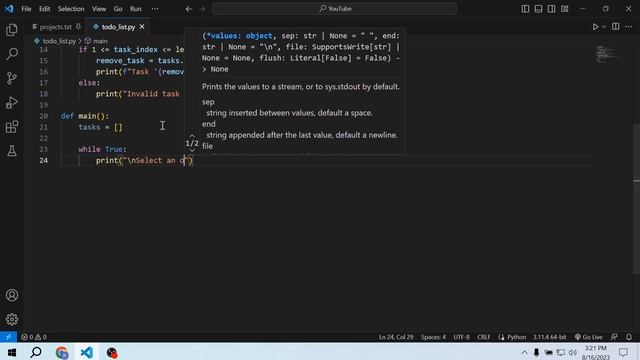Image resolution: width=640 pixels, height=360 pixels.
Task: Open the Windows action center
Action: tap(623, 352)
